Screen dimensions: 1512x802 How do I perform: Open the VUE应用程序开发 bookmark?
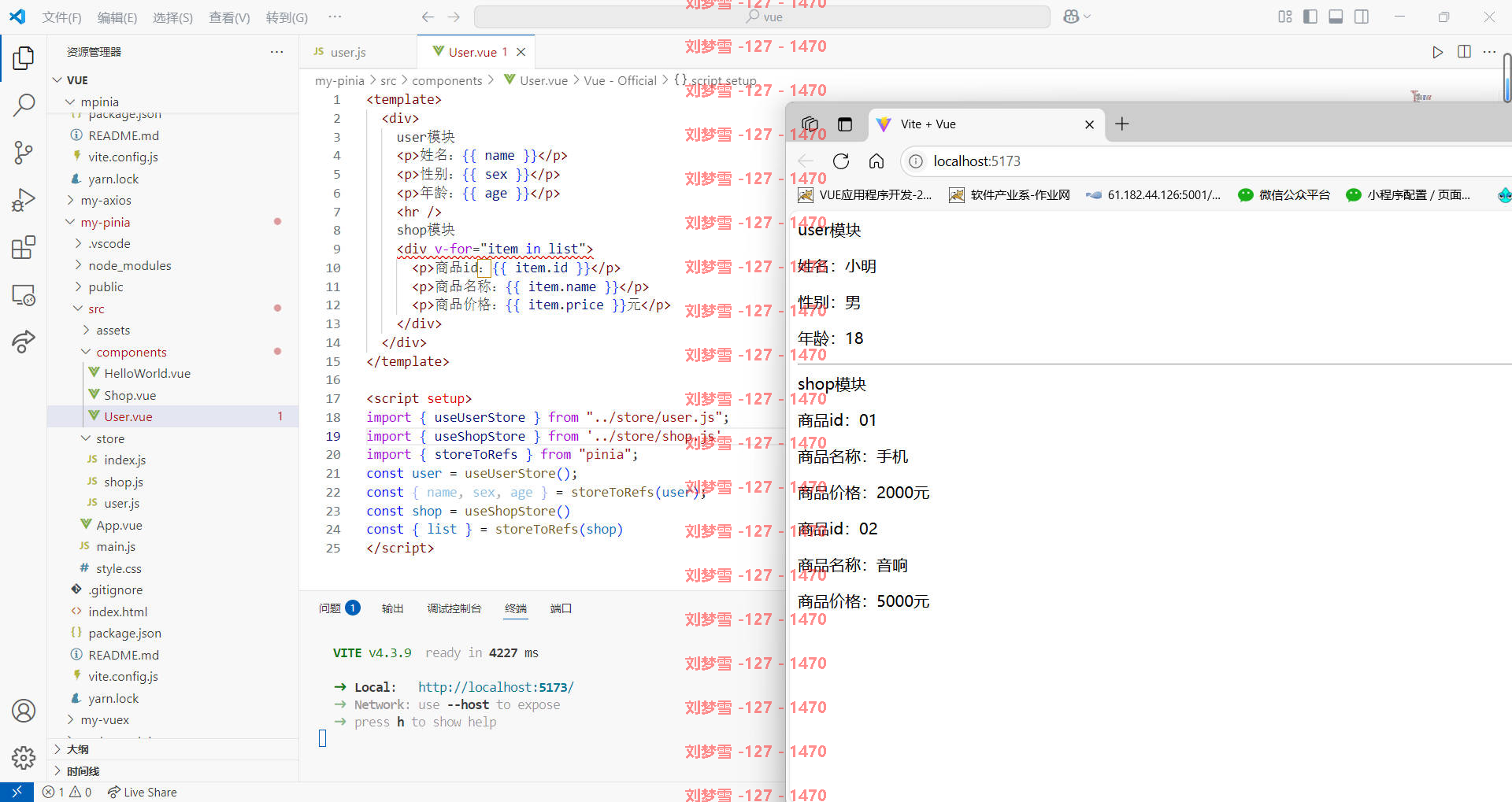(865, 195)
